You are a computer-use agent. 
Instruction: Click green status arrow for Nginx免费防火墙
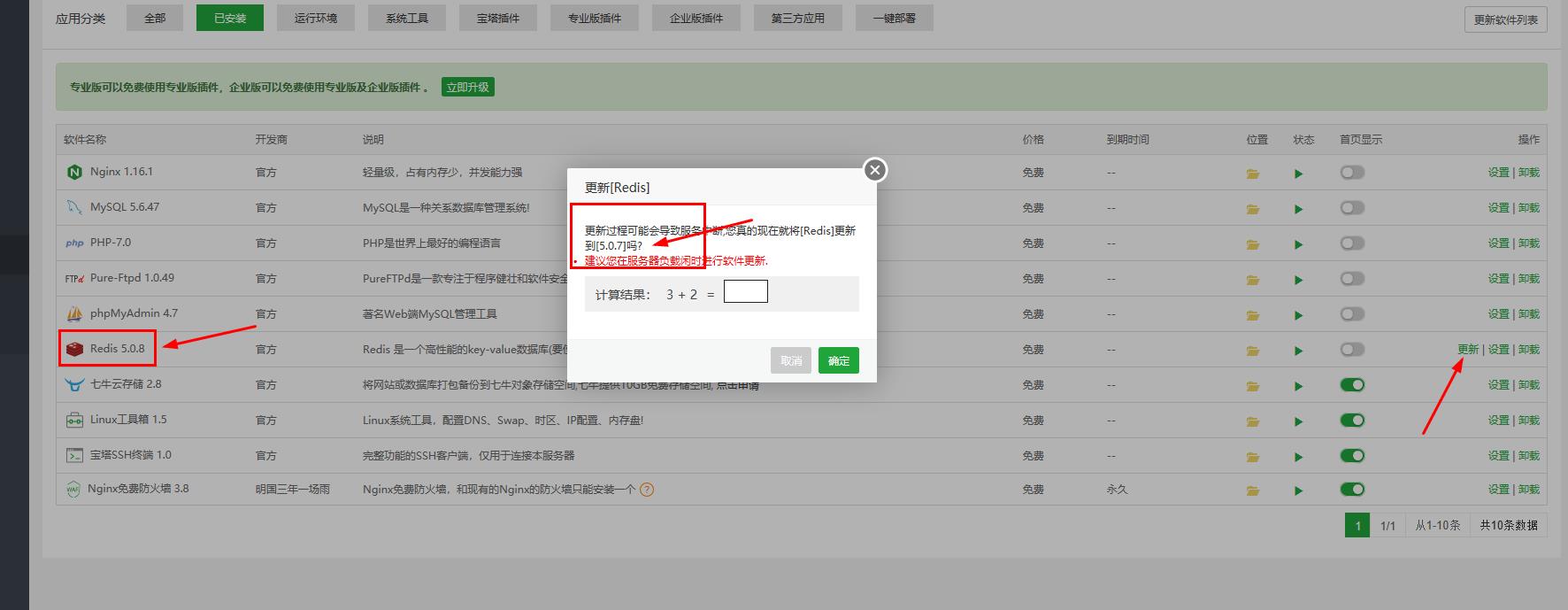click(1298, 490)
